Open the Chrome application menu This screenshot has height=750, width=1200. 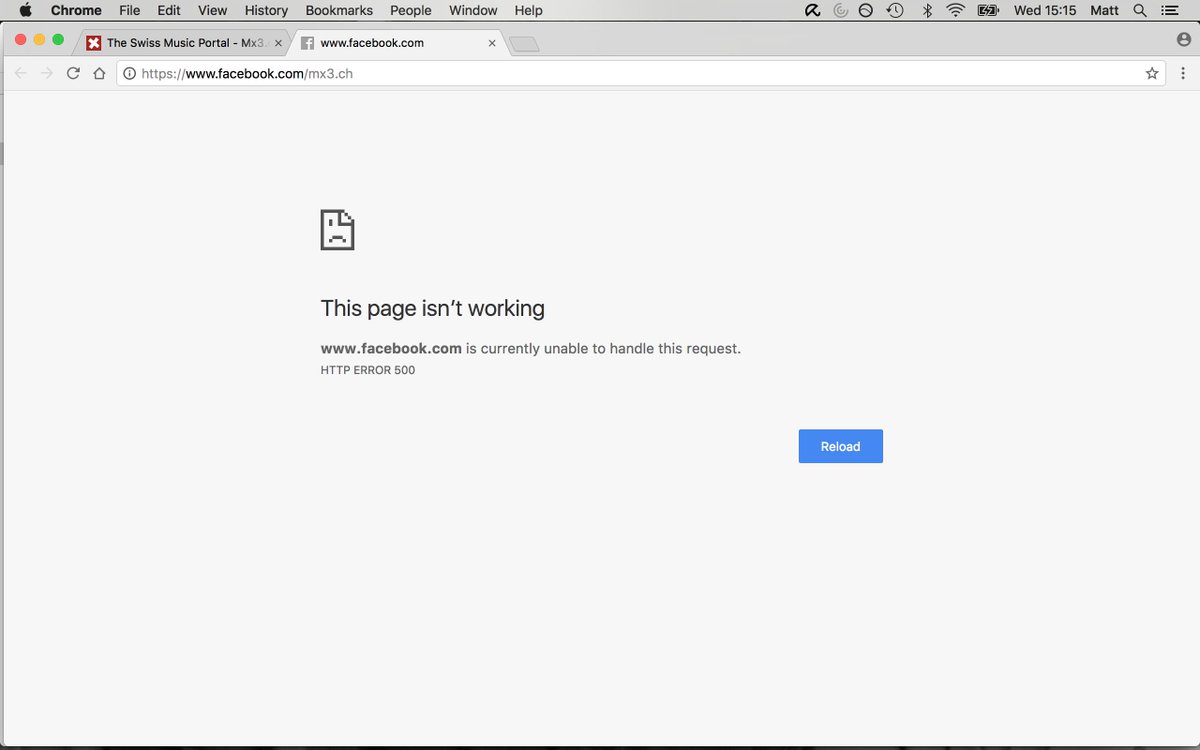pos(76,10)
